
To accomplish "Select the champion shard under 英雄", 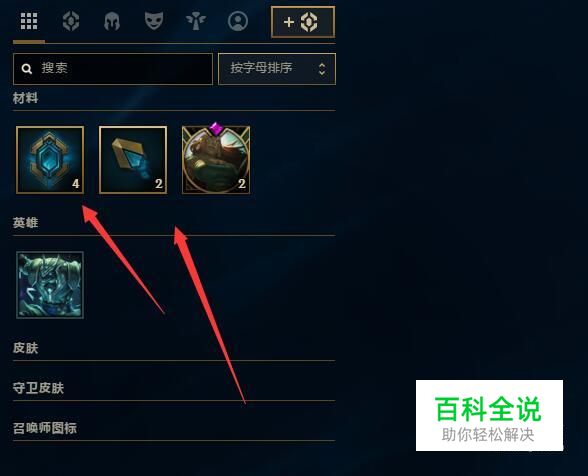I will 50,285.
